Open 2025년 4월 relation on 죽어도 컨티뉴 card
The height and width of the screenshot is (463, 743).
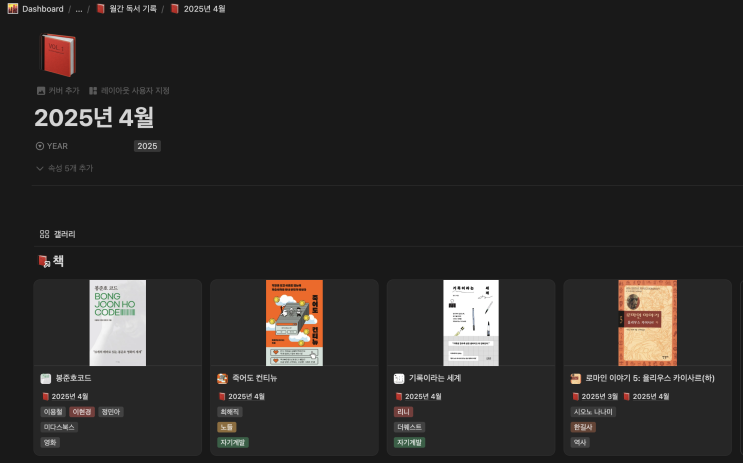pyautogui.click(x=242, y=396)
